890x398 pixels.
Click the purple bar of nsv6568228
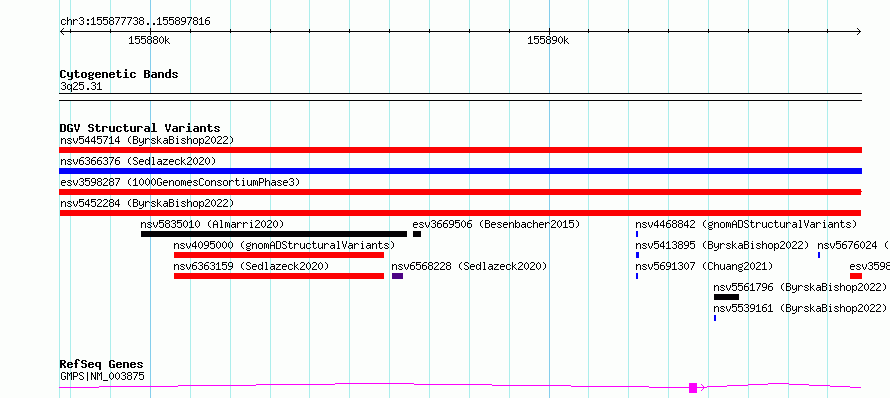397,276
